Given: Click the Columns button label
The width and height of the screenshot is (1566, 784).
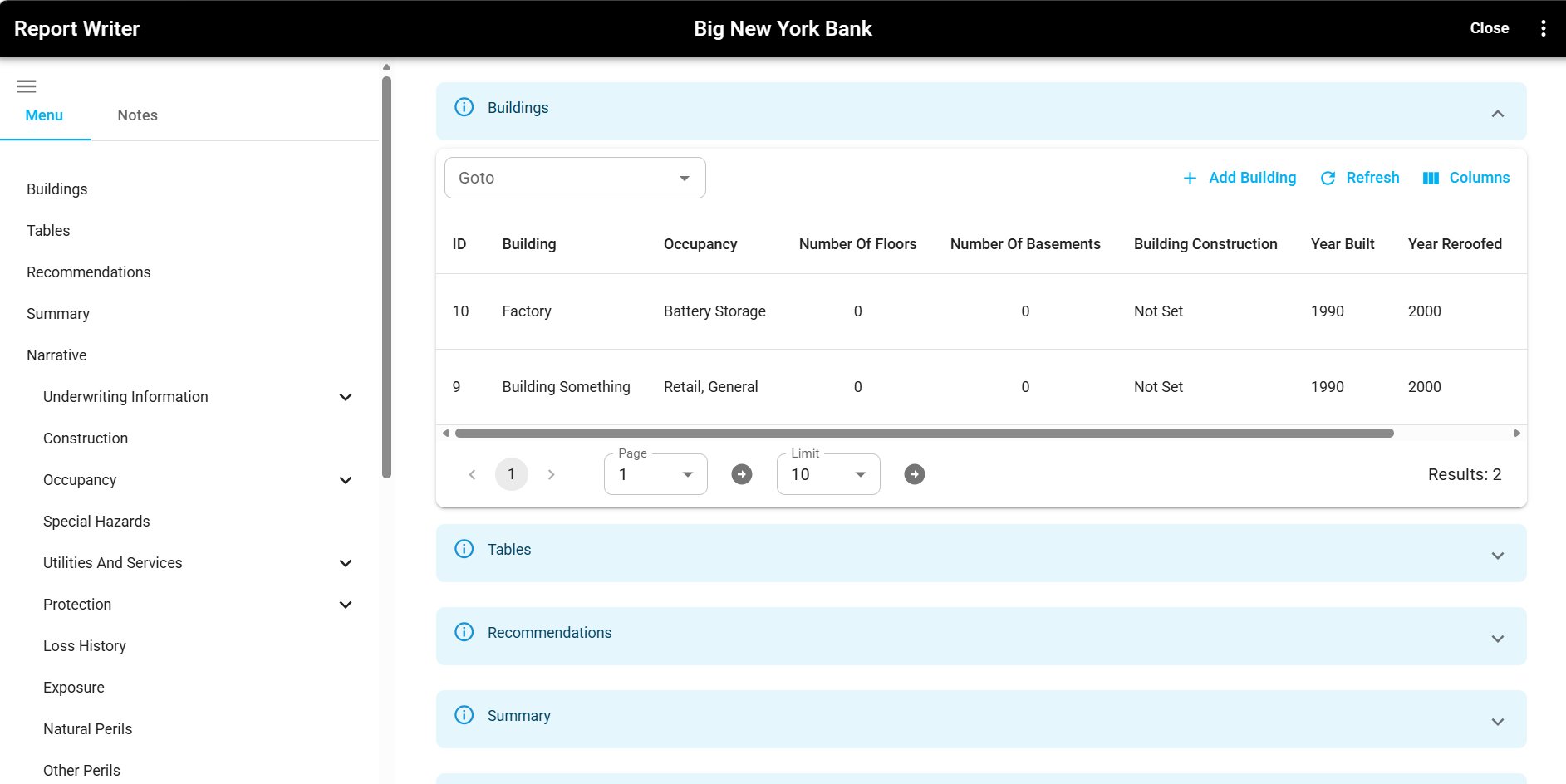Looking at the screenshot, I should pos(1480,178).
